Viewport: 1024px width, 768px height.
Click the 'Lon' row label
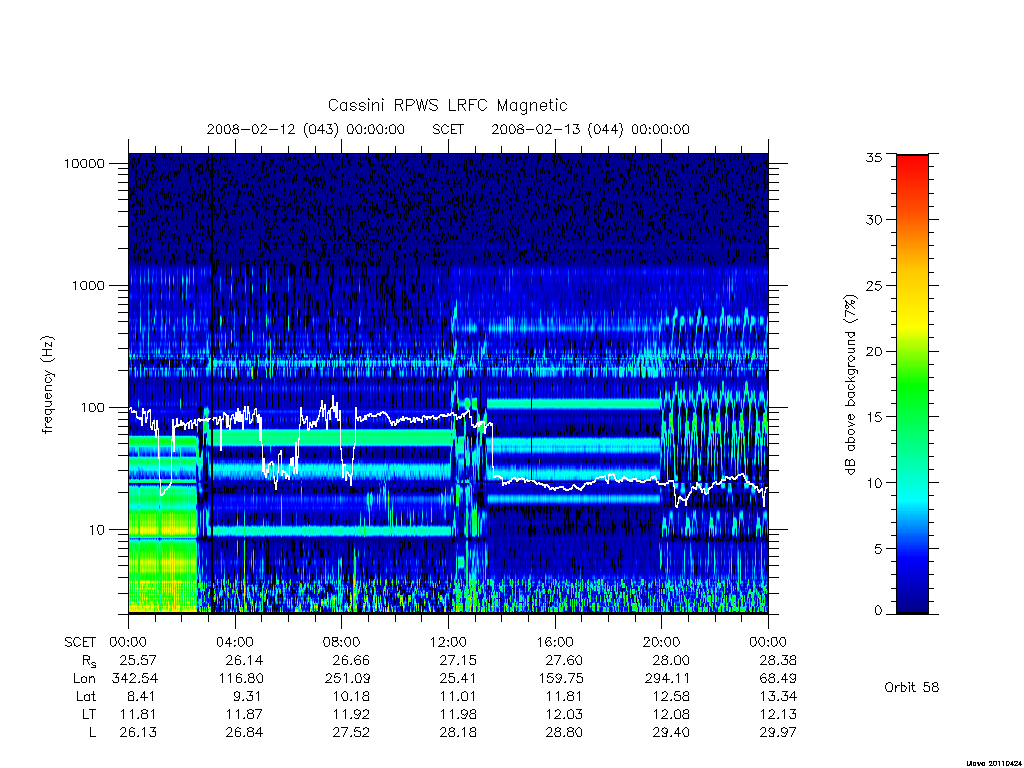pos(84,679)
